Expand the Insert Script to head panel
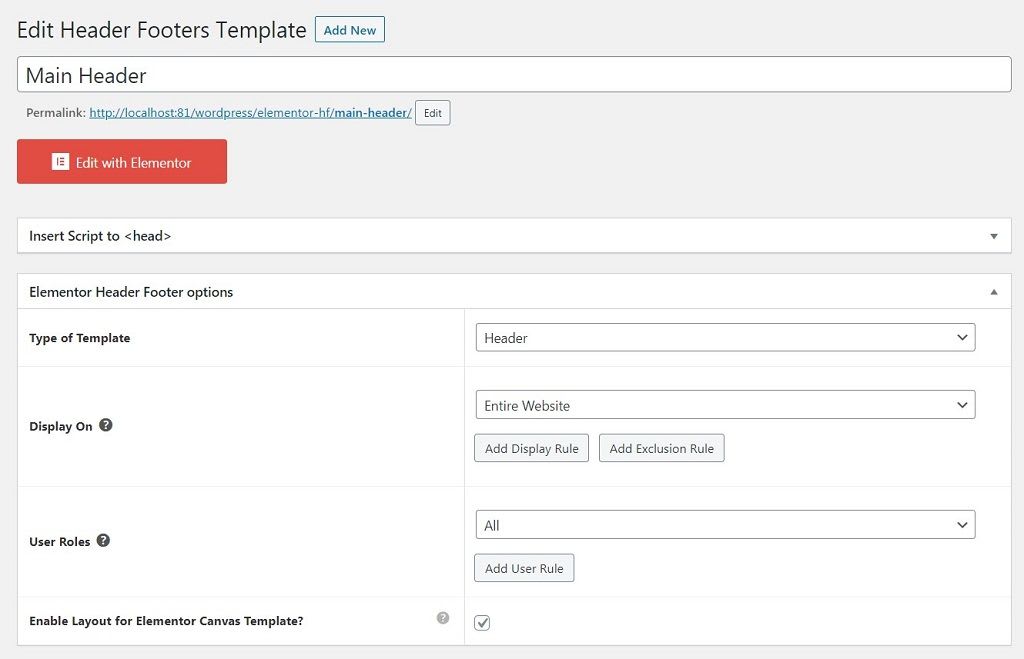This screenshot has height=659, width=1024. (994, 236)
